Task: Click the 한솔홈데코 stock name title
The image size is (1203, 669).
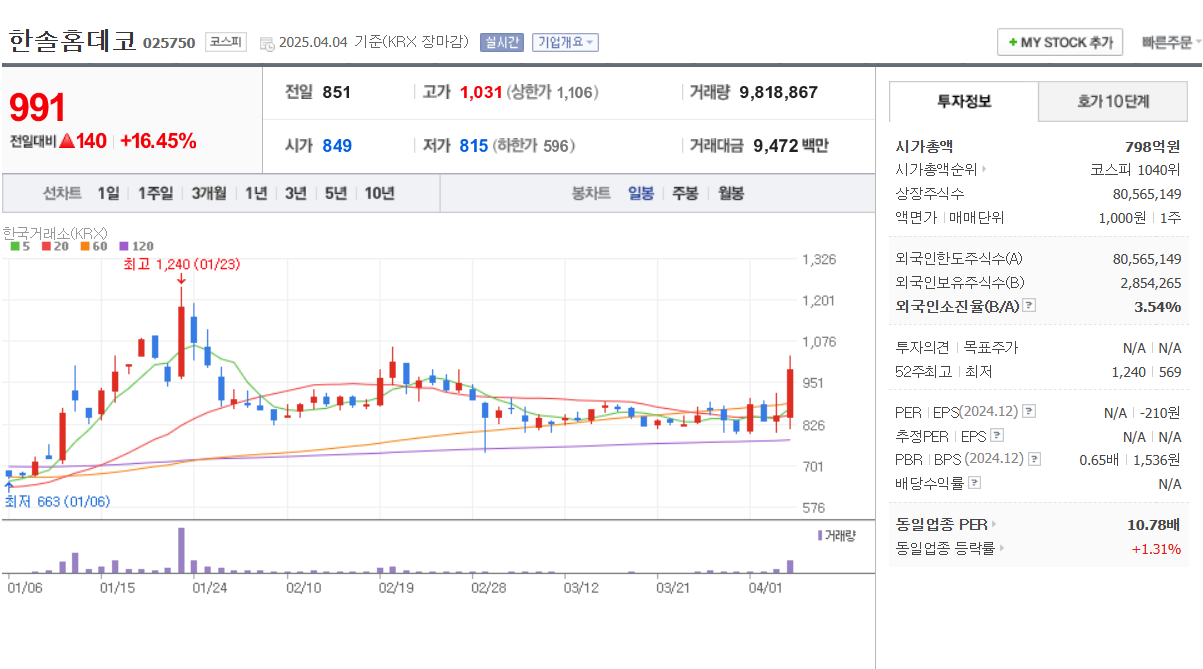Action: tap(72, 41)
